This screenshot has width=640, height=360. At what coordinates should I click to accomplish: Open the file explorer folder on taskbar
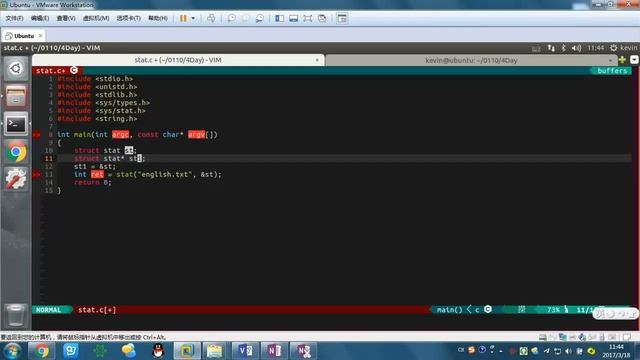(x=214, y=351)
